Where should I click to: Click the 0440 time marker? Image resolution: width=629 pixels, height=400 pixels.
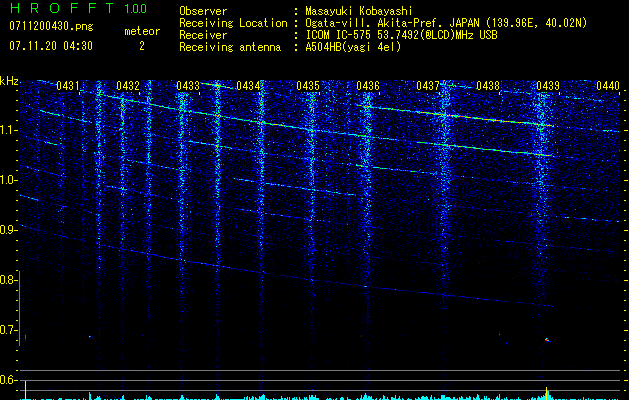coord(608,87)
